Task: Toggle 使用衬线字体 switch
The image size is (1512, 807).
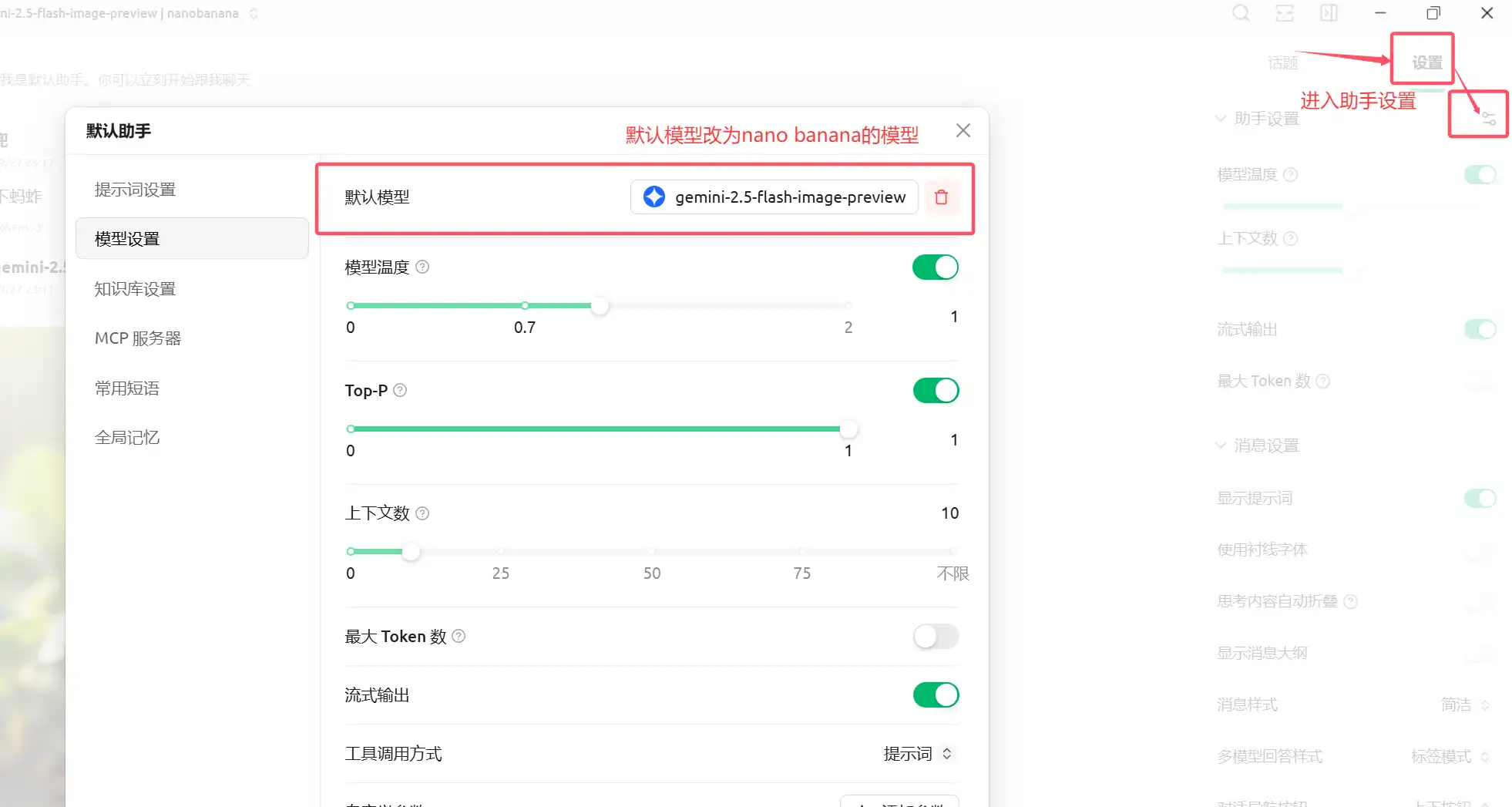Action: pos(1480,550)
